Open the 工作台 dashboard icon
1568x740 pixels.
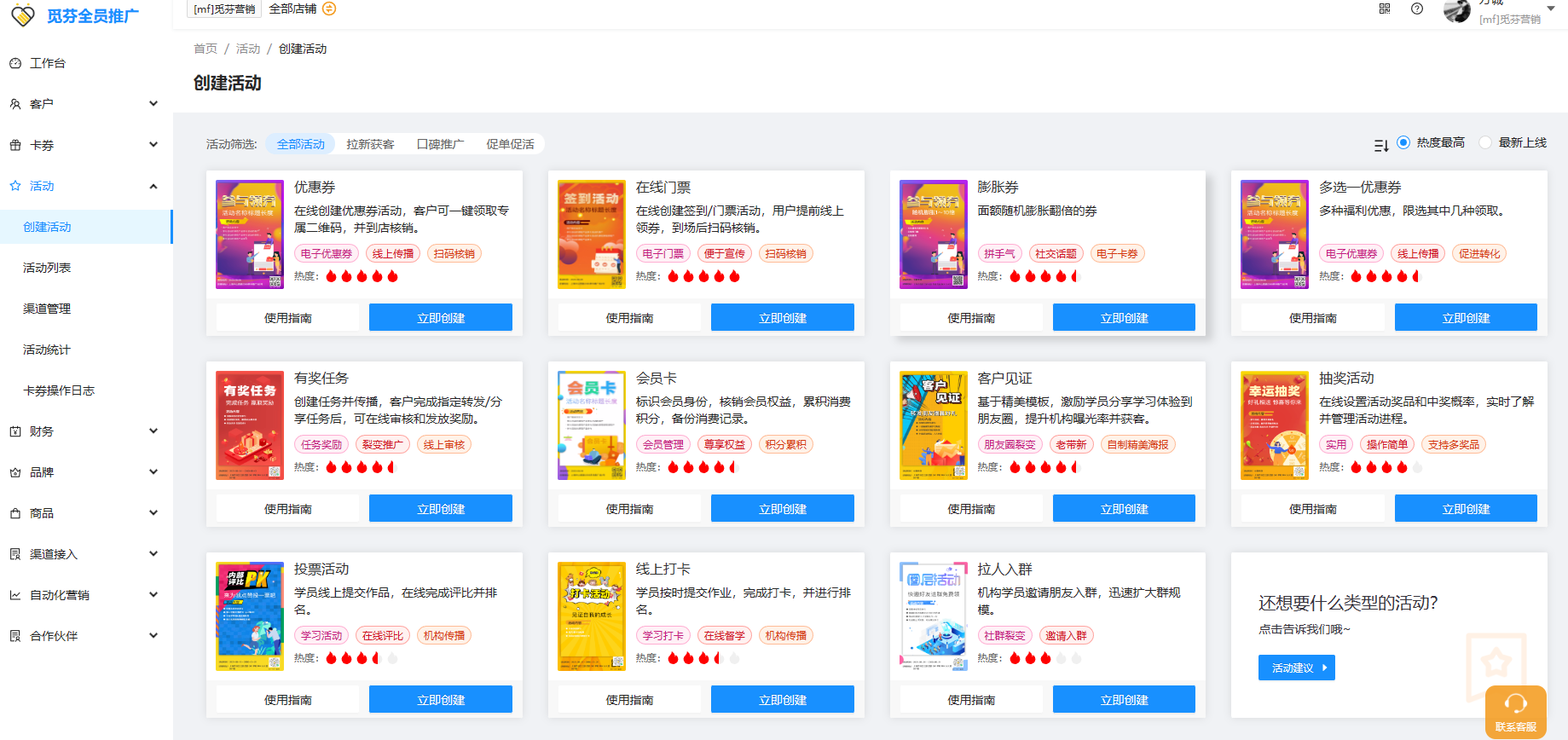[15, 63]
